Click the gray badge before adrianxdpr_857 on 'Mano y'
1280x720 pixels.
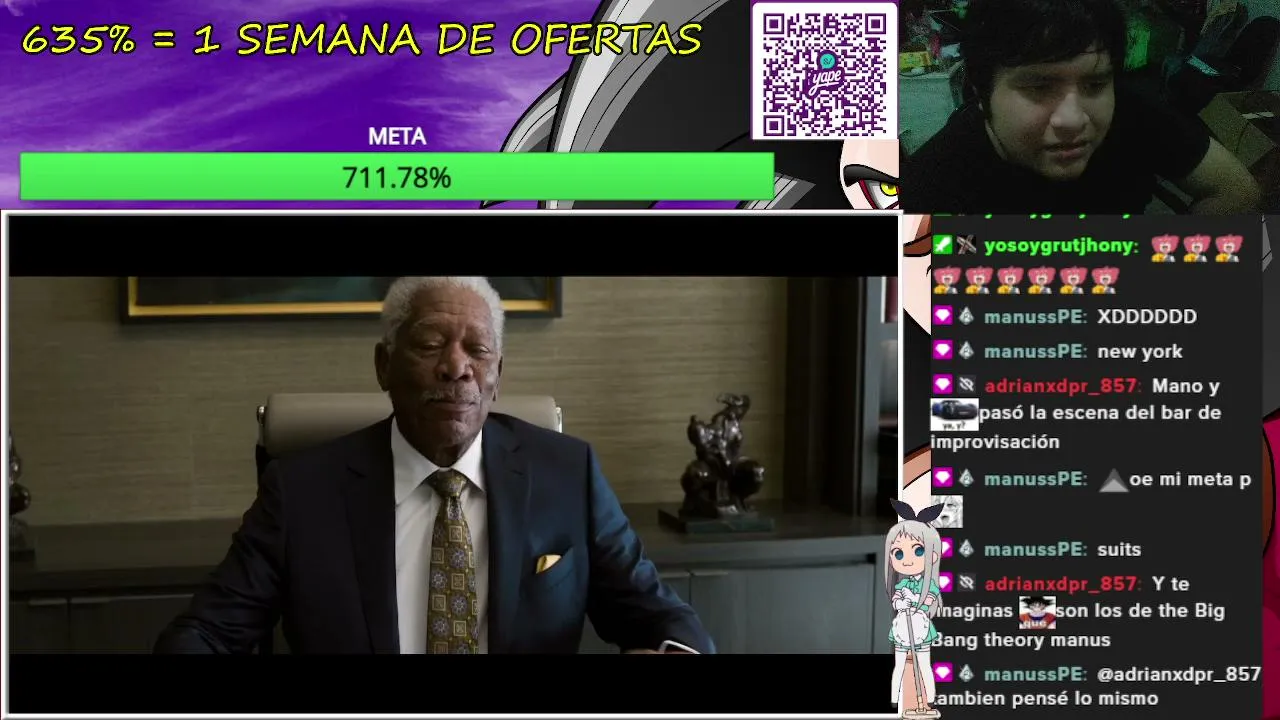coord(966,385)
